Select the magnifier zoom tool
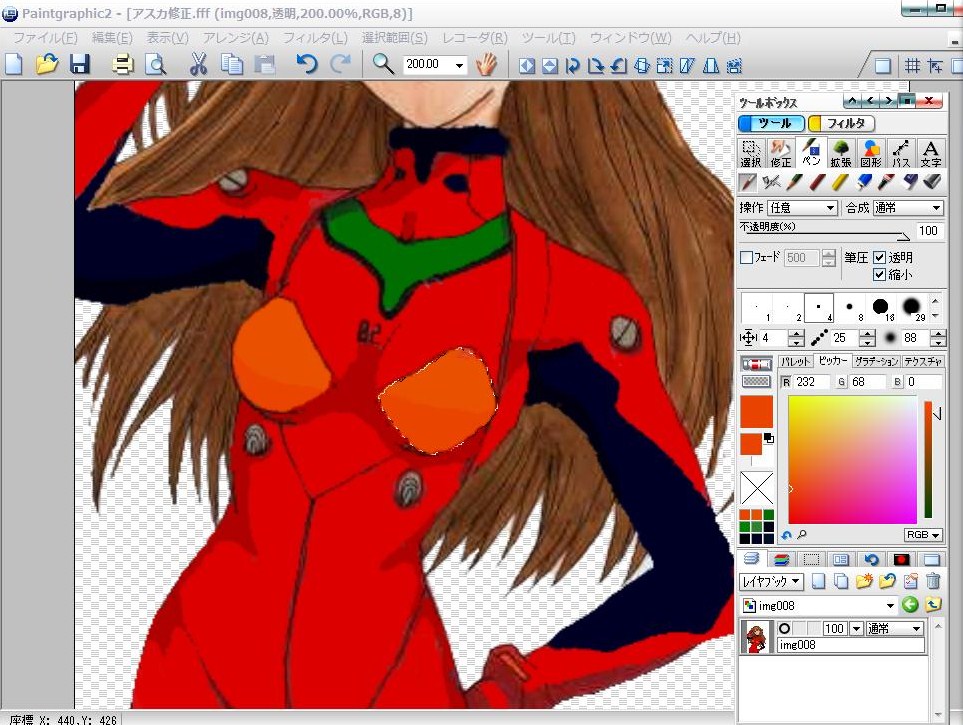The width and height of the screenshot is (963, 725). pos(383,64)
